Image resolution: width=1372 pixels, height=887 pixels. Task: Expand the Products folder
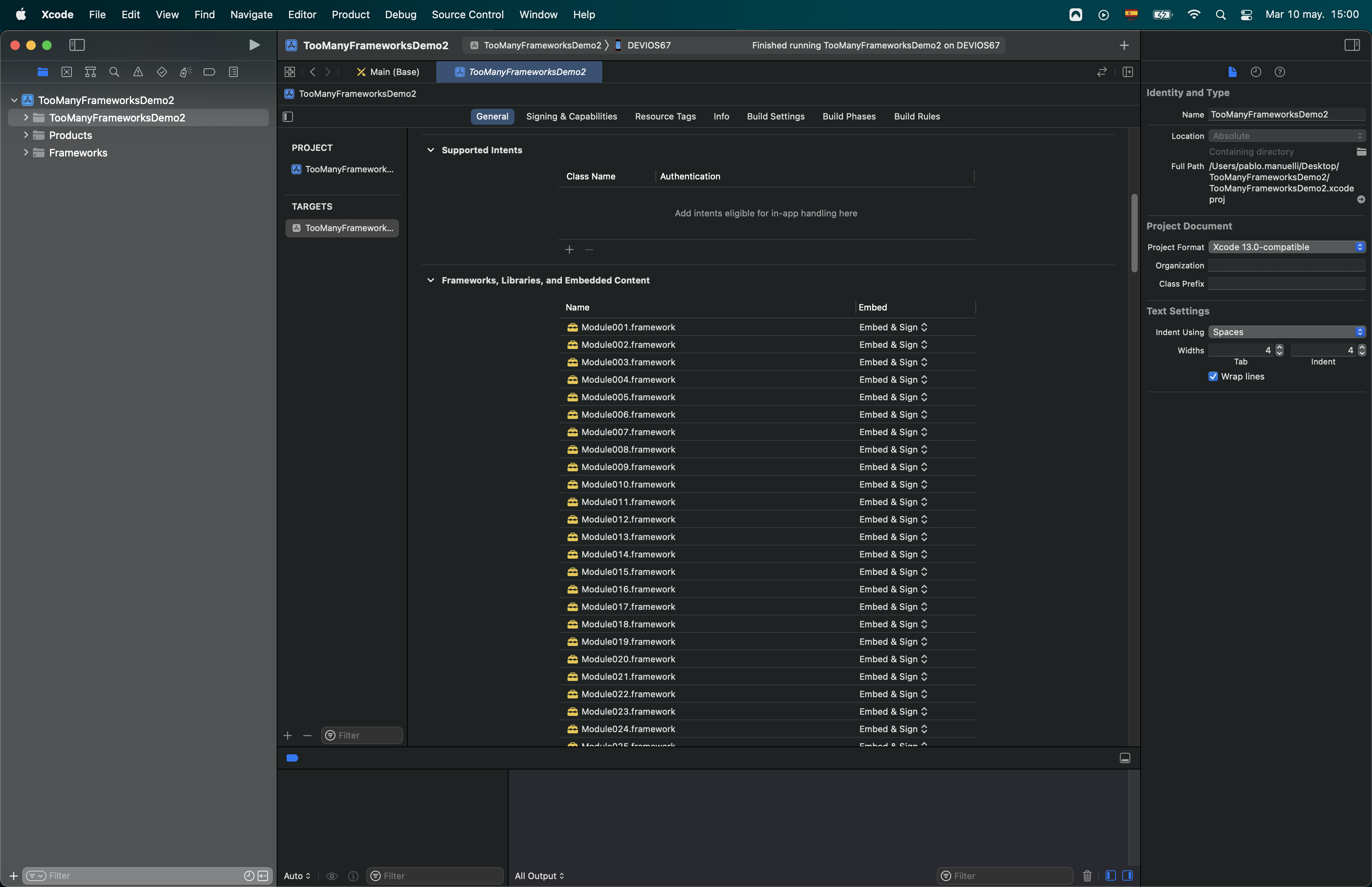[x=26, y=135]
